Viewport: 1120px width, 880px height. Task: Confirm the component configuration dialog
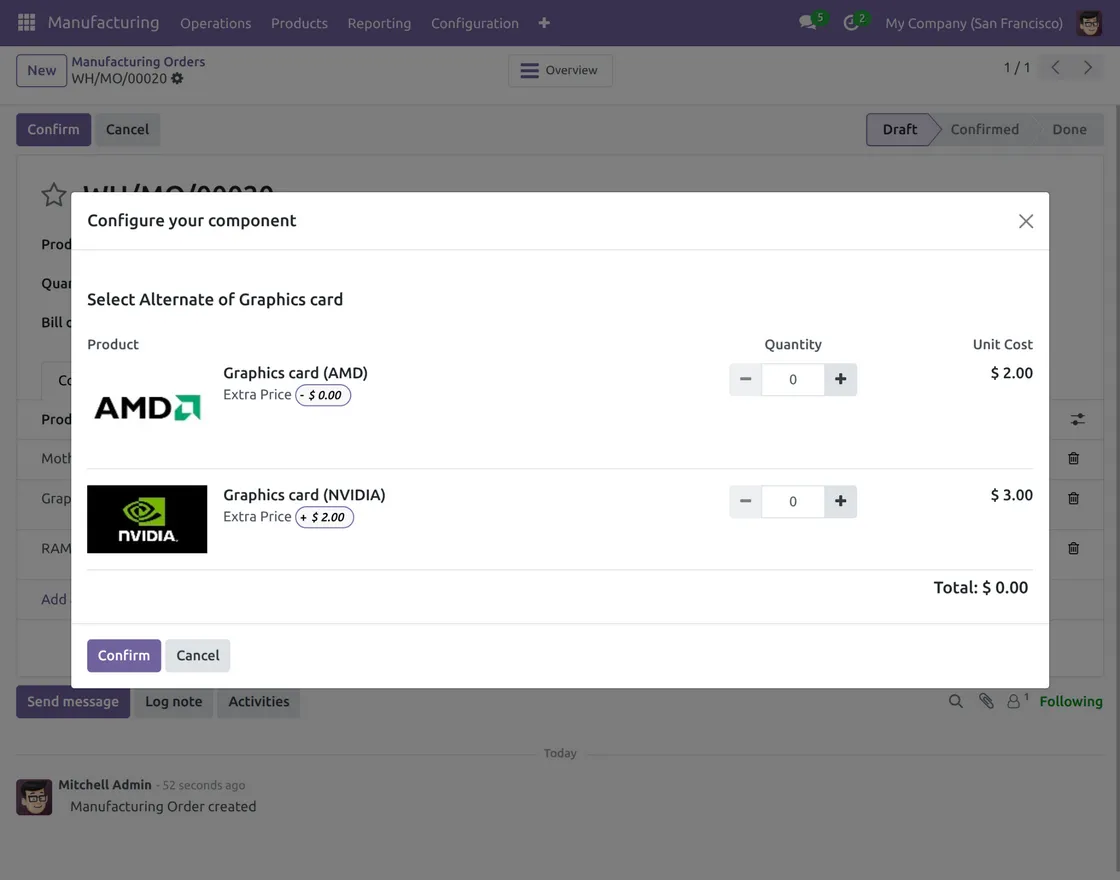pyautogui.click(x=124, y=656)
